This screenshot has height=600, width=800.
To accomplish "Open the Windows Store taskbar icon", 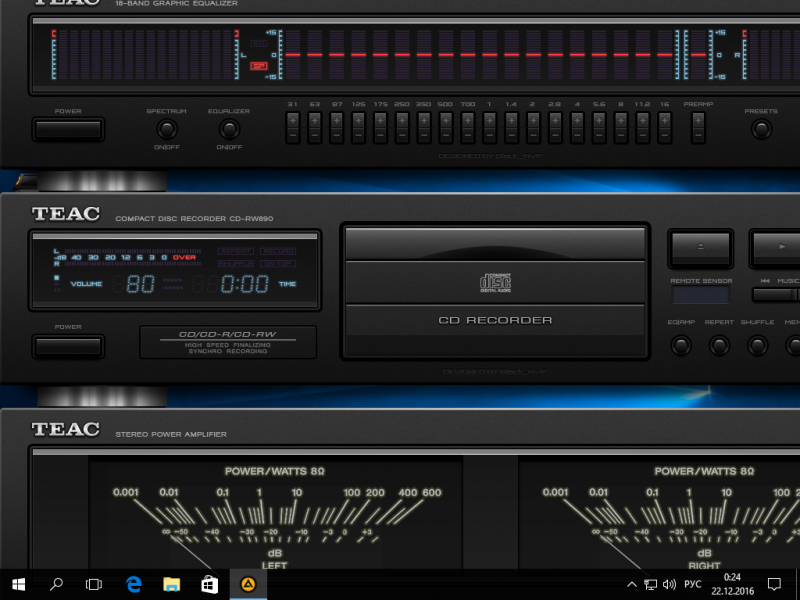I will (x=210, y=585).
